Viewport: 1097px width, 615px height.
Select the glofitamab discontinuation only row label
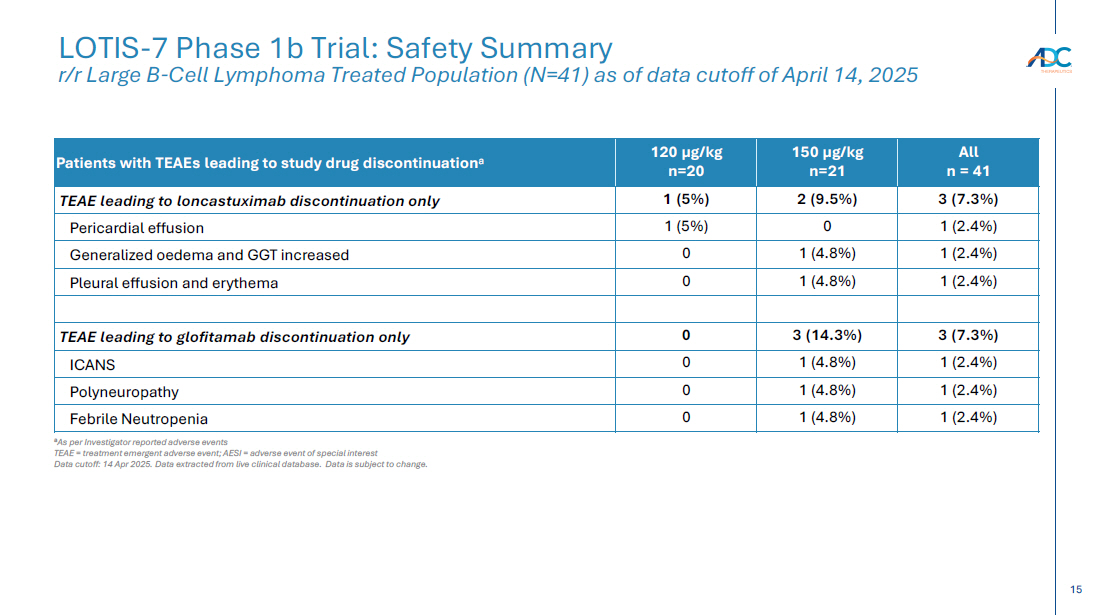pos(235,337)
